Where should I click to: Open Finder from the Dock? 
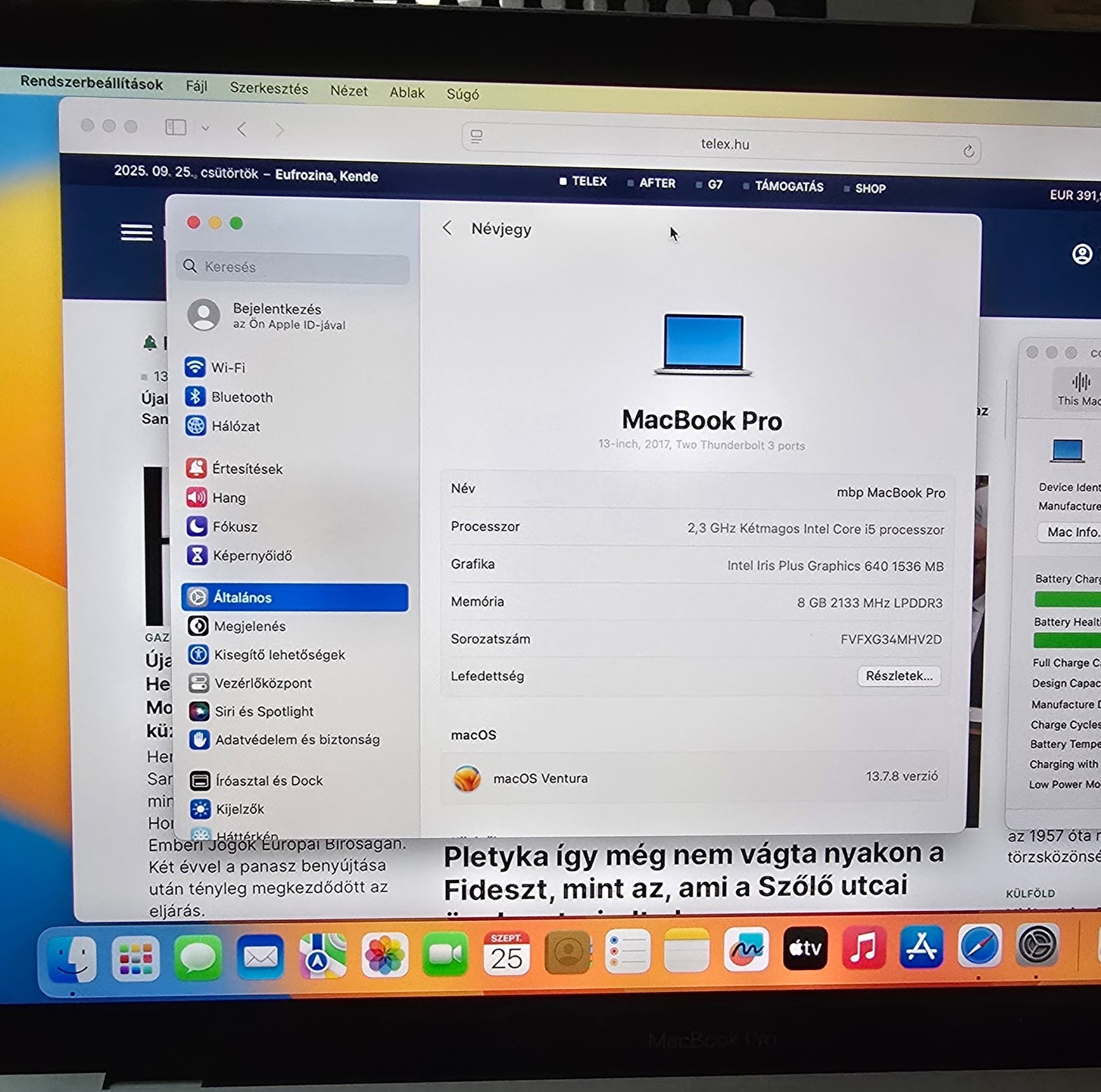[x=72, y=958]
